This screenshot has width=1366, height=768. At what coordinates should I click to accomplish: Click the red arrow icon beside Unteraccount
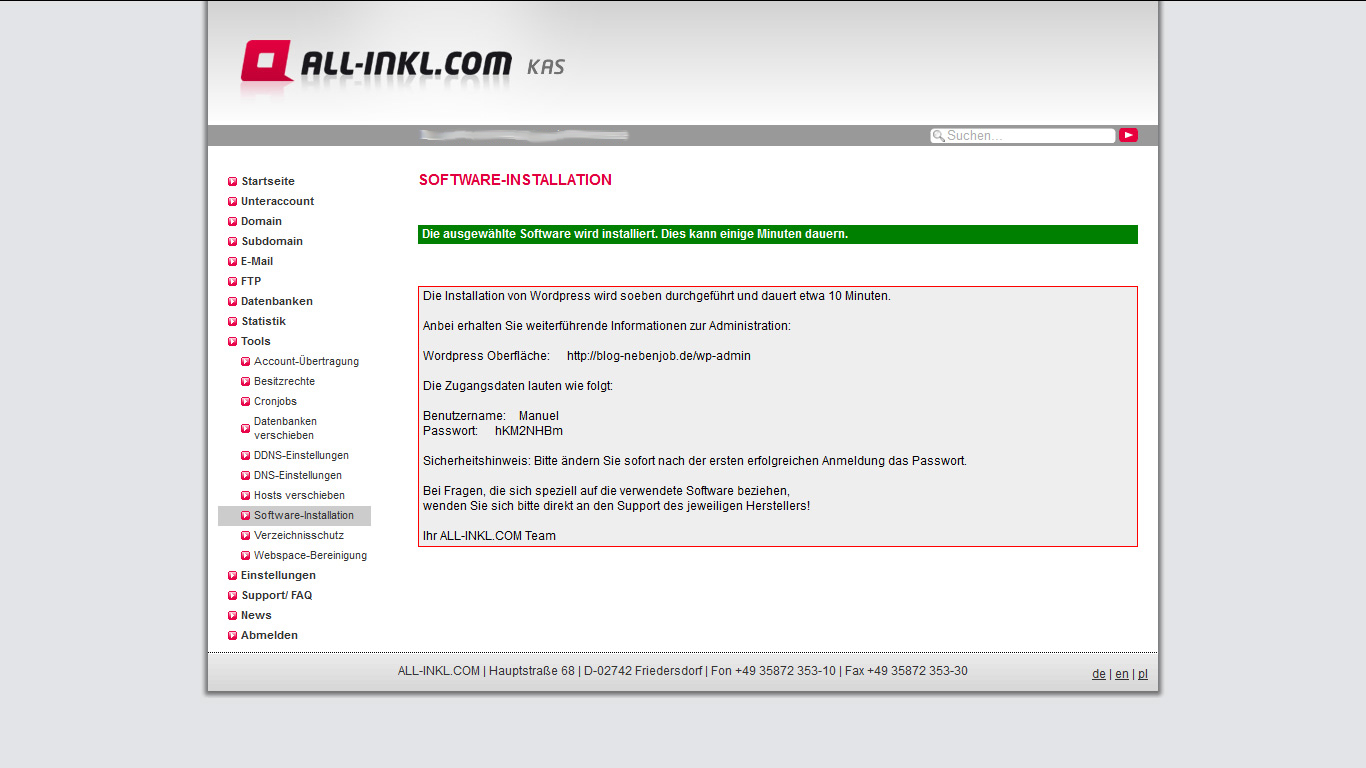coord(232,202)
